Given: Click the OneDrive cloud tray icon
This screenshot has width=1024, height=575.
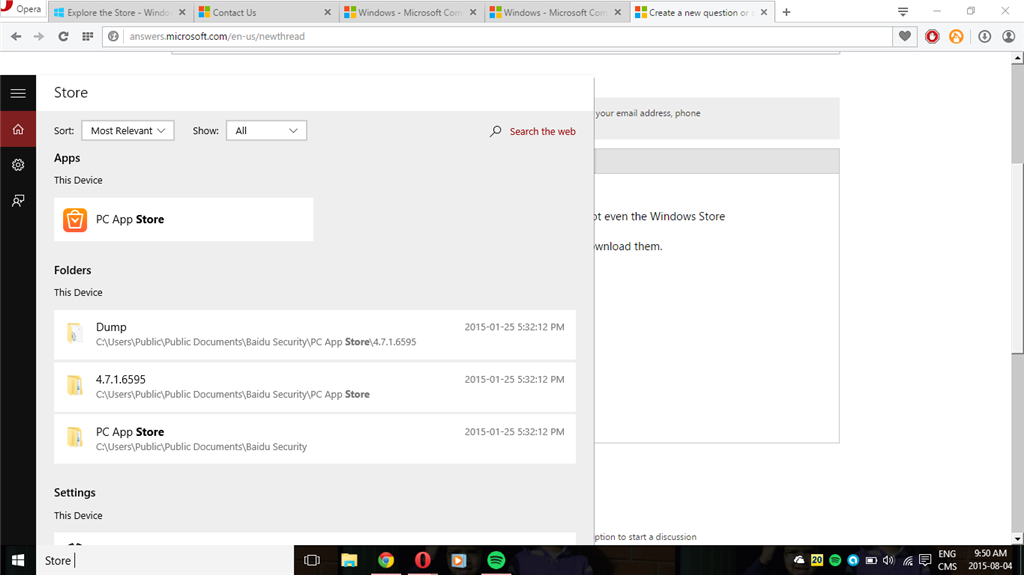Looking at the screenshot, I should (799, 560).
